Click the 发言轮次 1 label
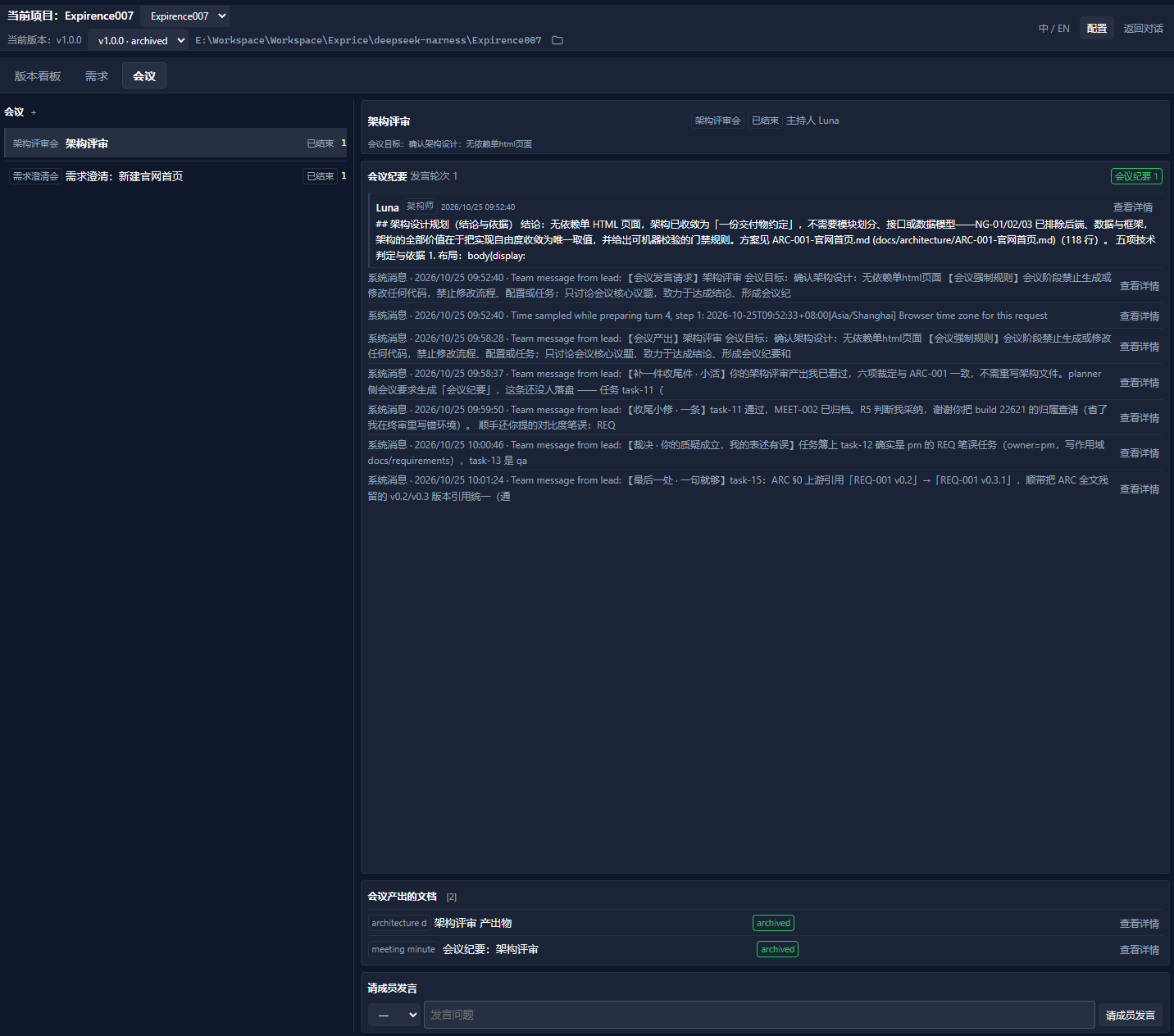Viewport: 1174px width, 1036px height. [434, 176]
